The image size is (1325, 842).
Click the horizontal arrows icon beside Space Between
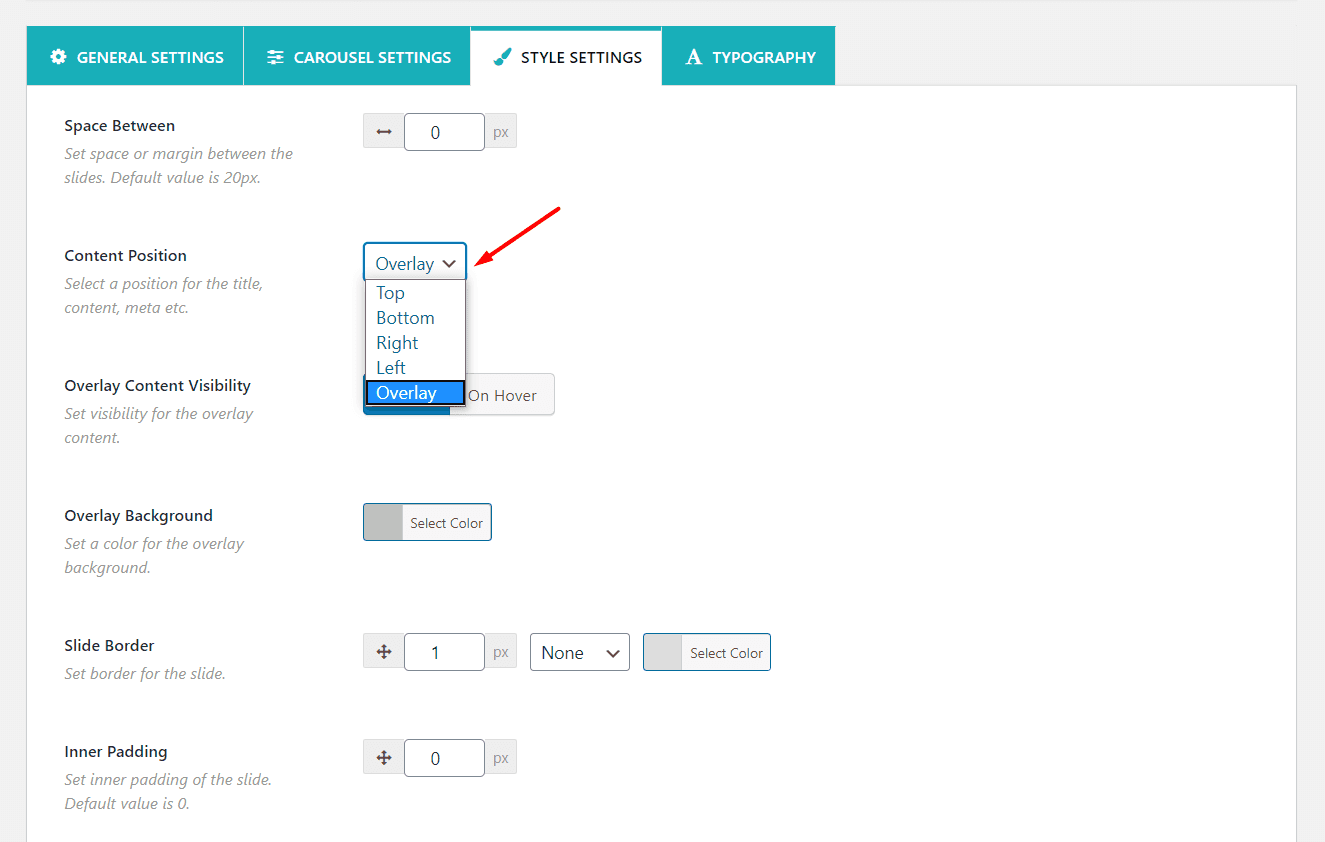tap(383, 132)
